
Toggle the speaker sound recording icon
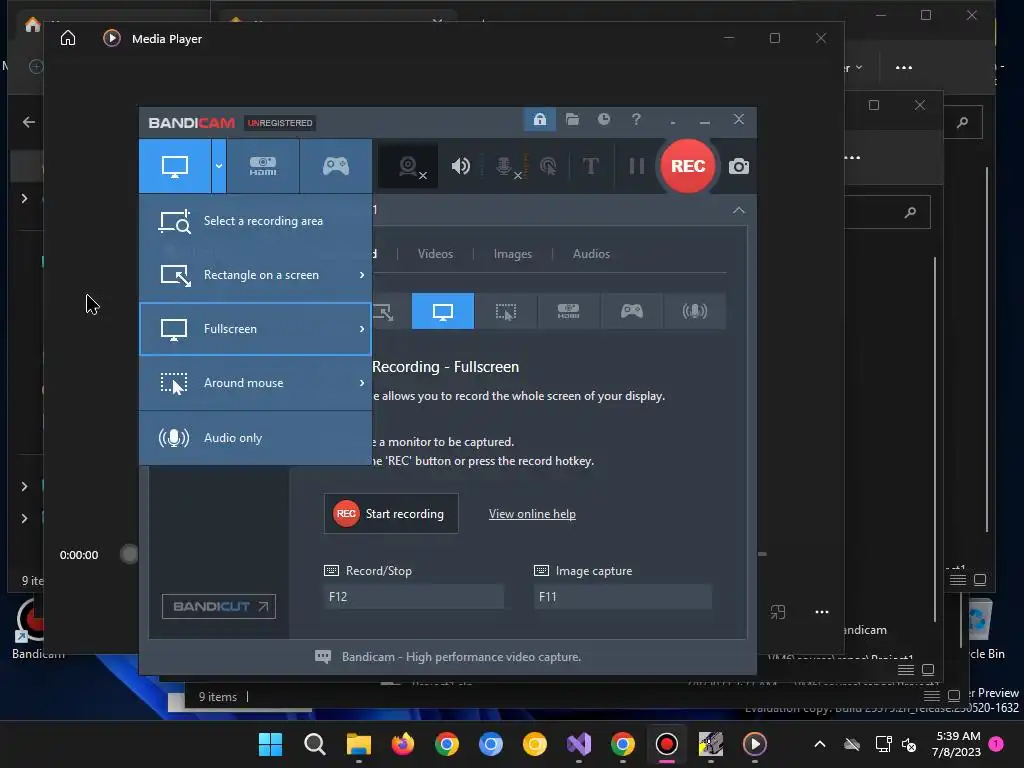pyautogui.click(x=460, y=167)
